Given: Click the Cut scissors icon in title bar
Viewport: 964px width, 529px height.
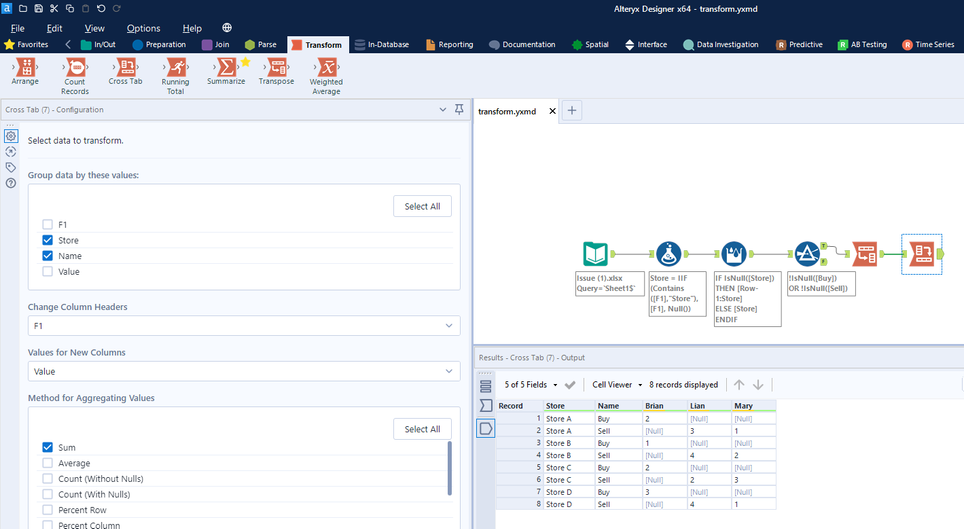Looking at the screenshot, I should [54, 9].
